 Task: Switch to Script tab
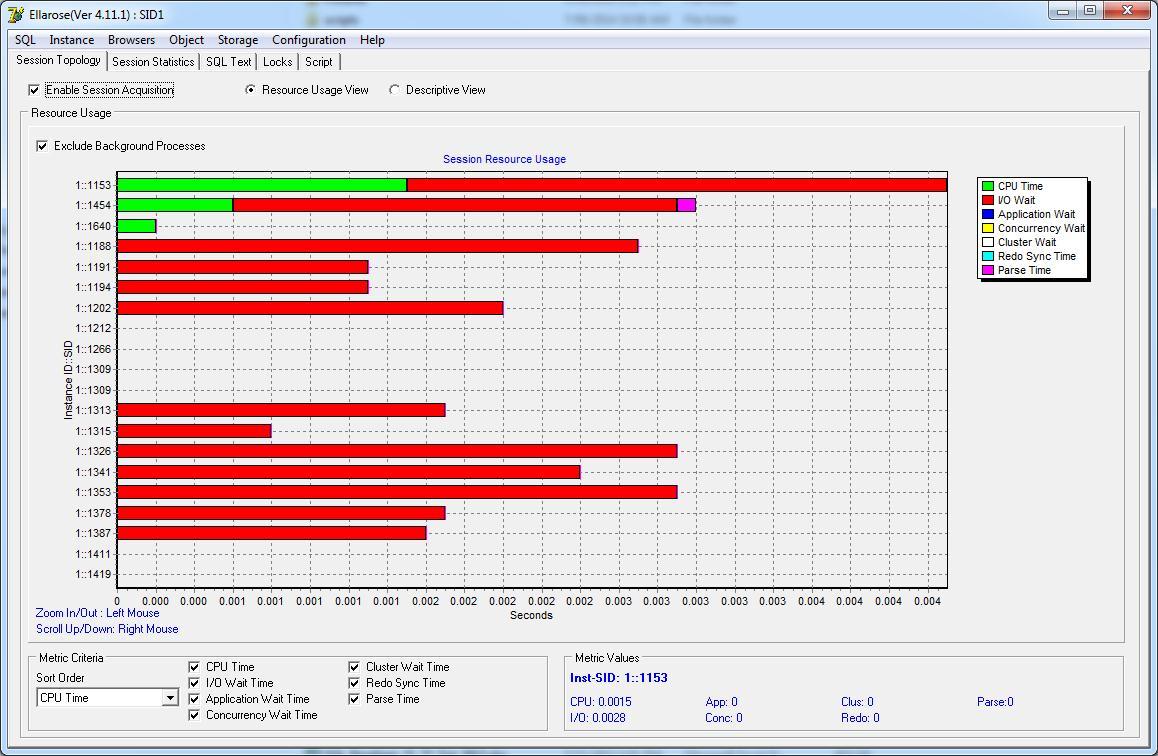point(318,62)
